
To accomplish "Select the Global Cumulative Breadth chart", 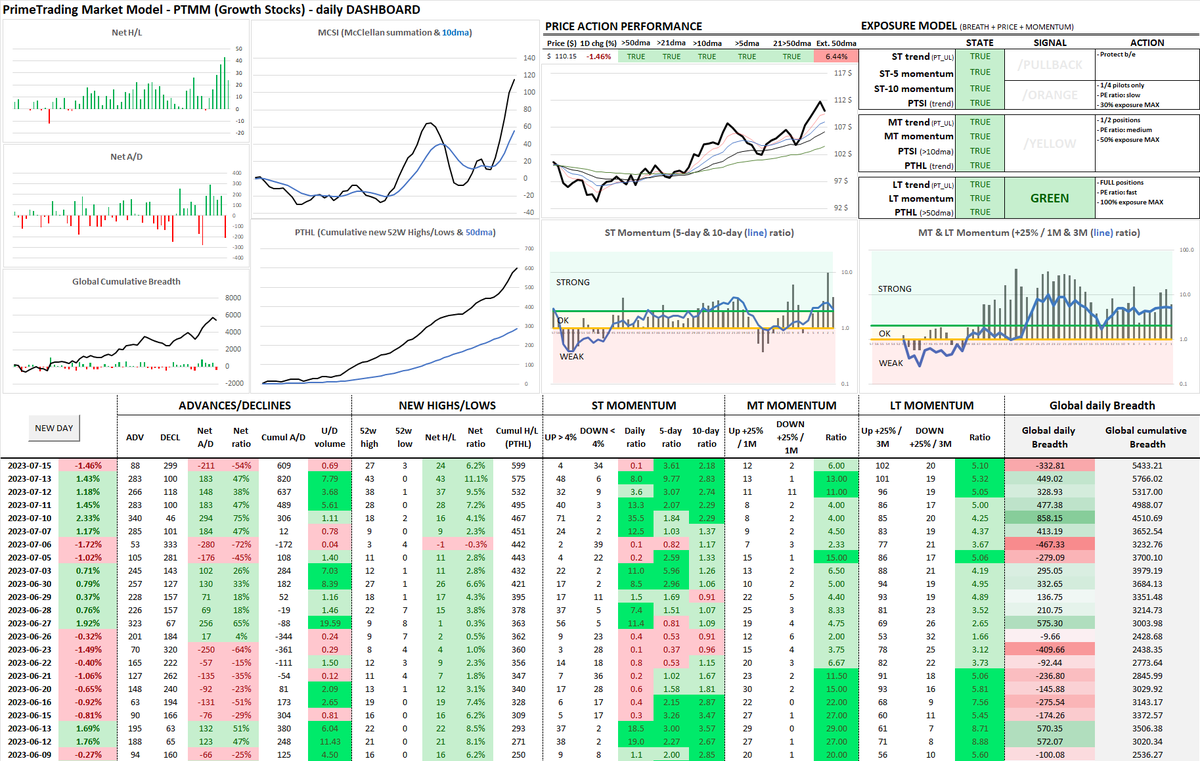I will tap(125, 330).
